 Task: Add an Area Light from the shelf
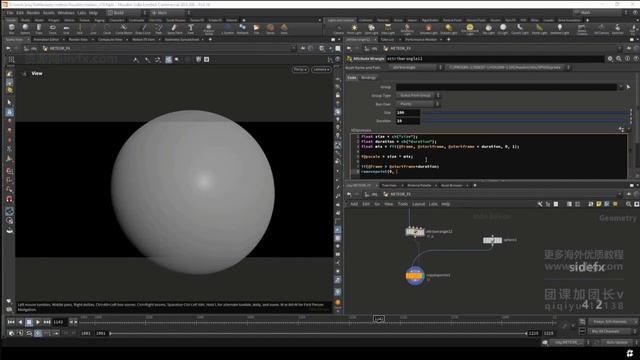coord(388,29)
